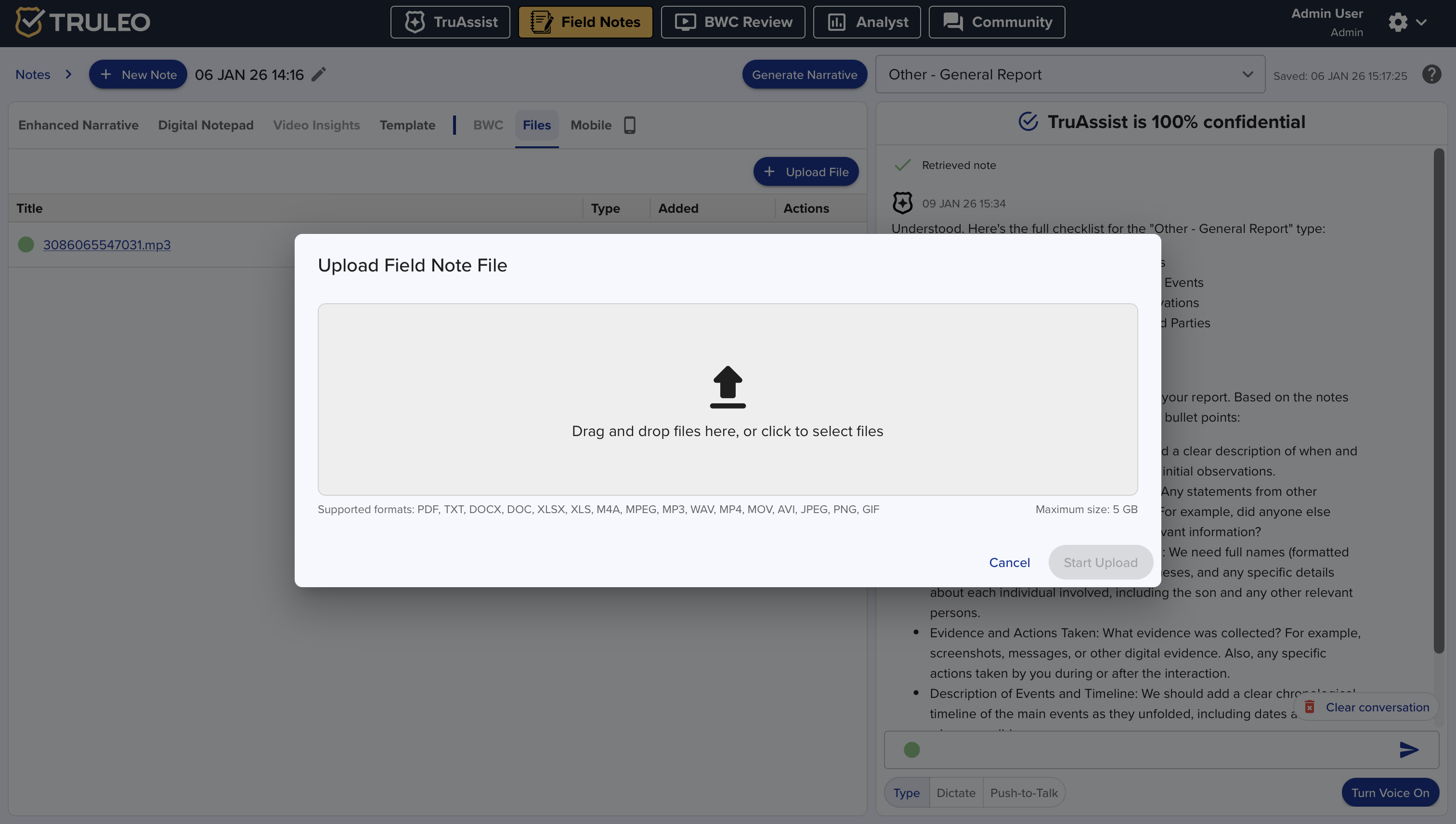This screenshot has height=824, width=1456.
Task: Switch to Digital Notepad tab
Action: 206,125
